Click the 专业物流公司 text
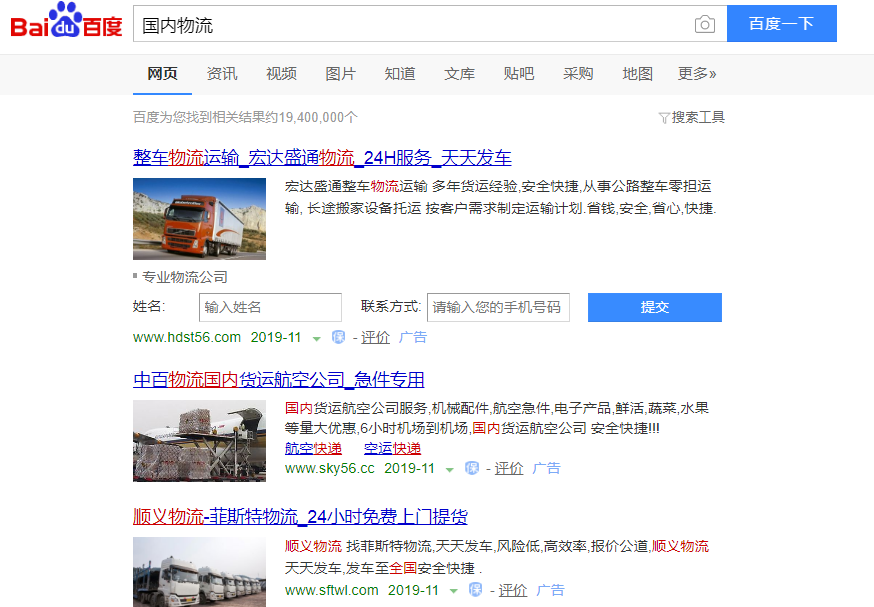Screen dimensions: 874x607 coord(184,277)
